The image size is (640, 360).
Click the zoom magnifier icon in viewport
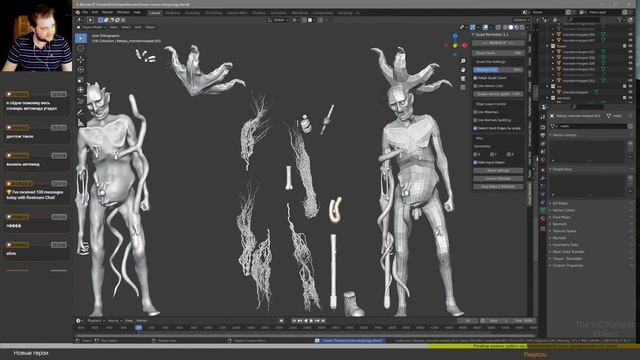point(463,61)
